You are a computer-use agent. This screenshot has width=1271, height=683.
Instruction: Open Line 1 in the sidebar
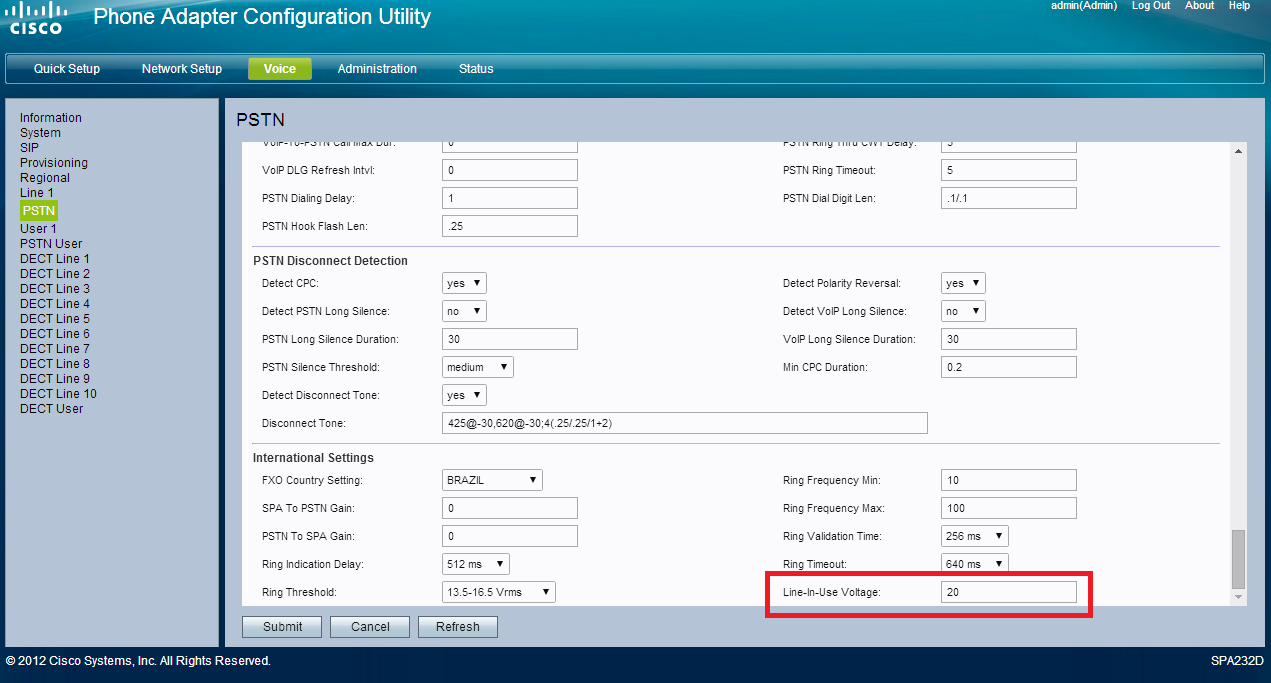[37, 193]
